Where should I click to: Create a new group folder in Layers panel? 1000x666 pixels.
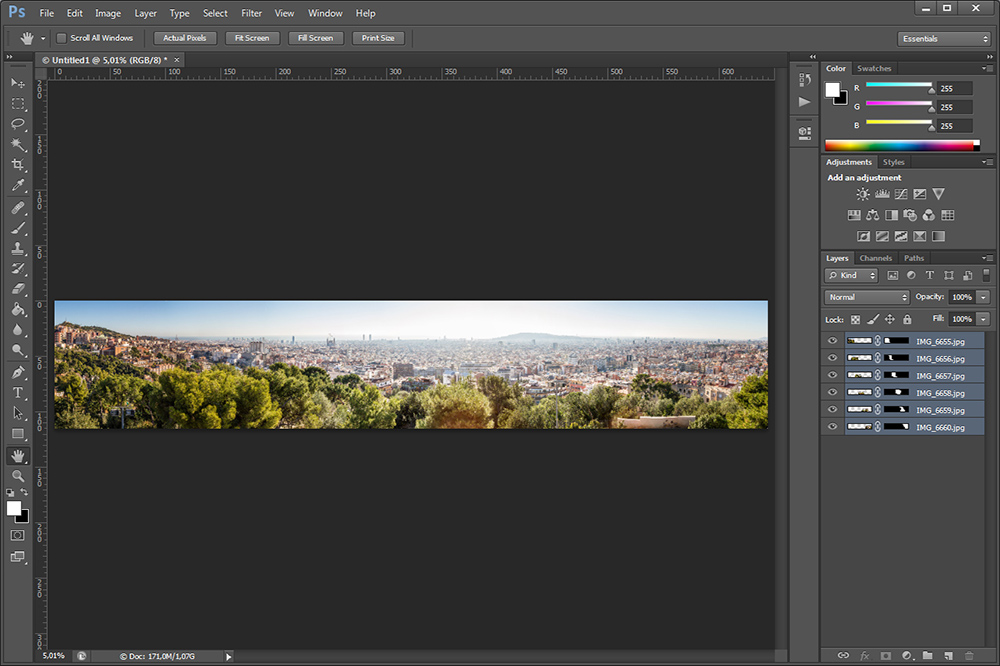tap(927, 655)
